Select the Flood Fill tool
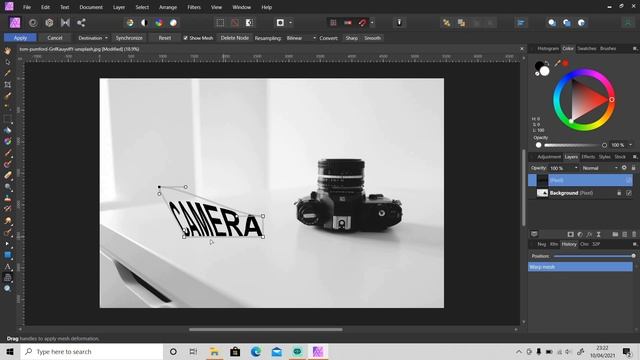 [x=7, y=130]
